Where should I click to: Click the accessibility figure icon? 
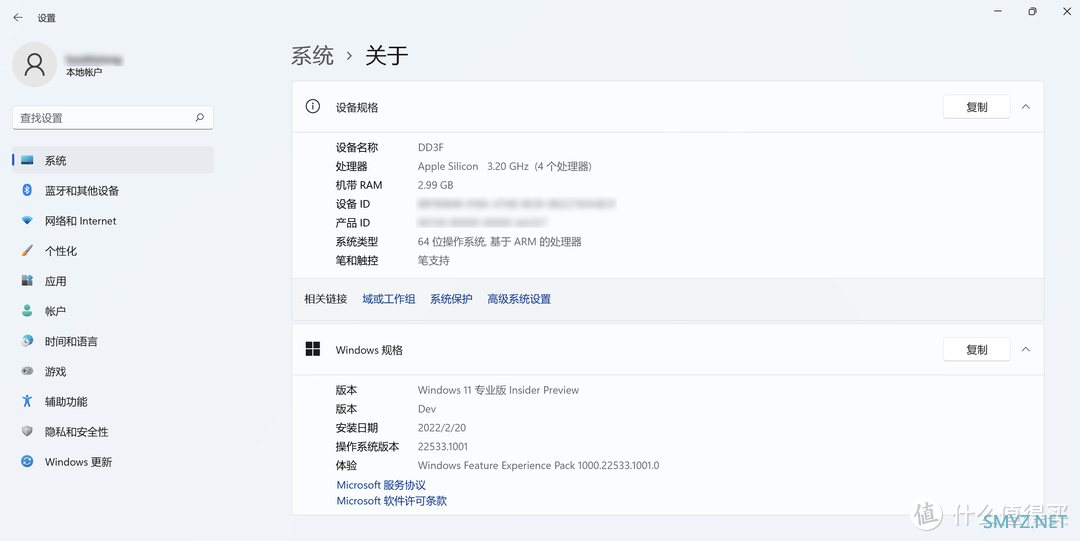pos(27,401)
